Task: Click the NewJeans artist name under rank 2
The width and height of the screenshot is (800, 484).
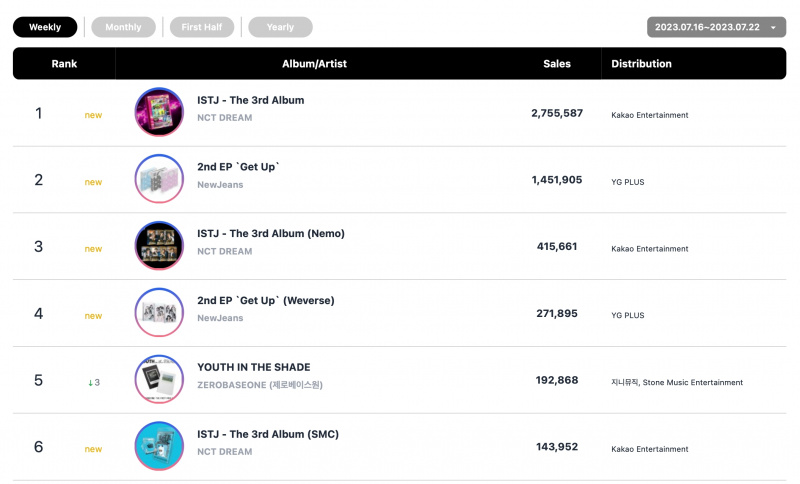Action: point(220,185)
